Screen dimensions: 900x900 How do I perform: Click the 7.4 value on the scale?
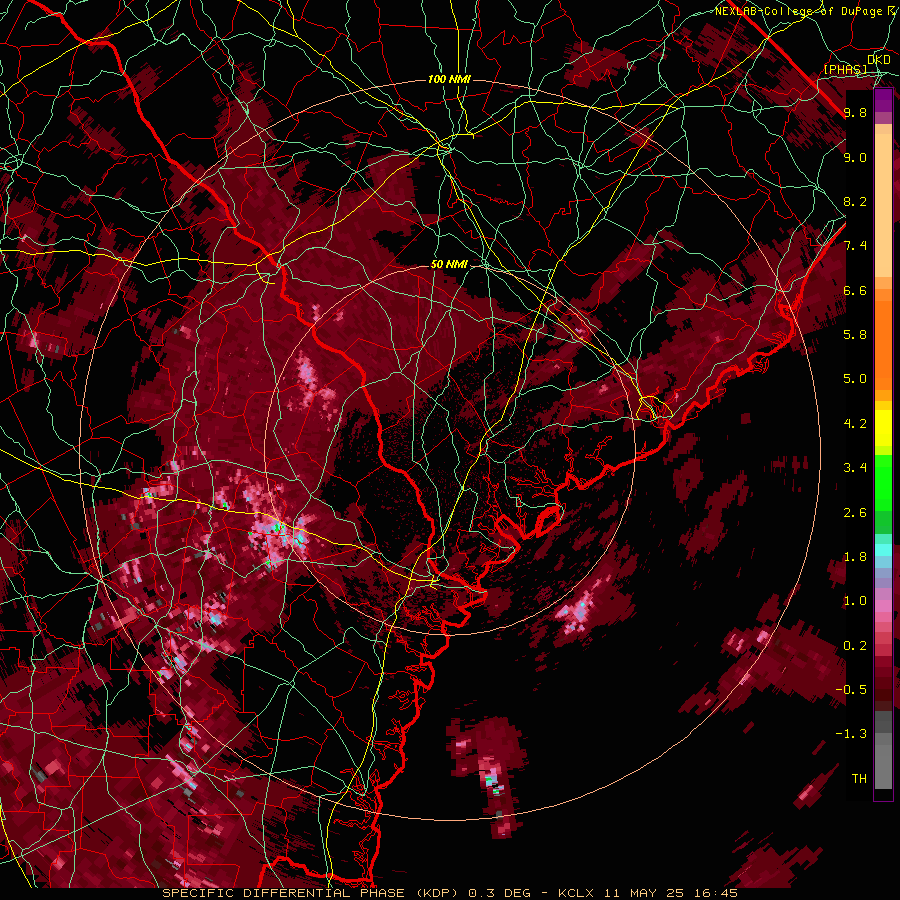coord(855,246)
